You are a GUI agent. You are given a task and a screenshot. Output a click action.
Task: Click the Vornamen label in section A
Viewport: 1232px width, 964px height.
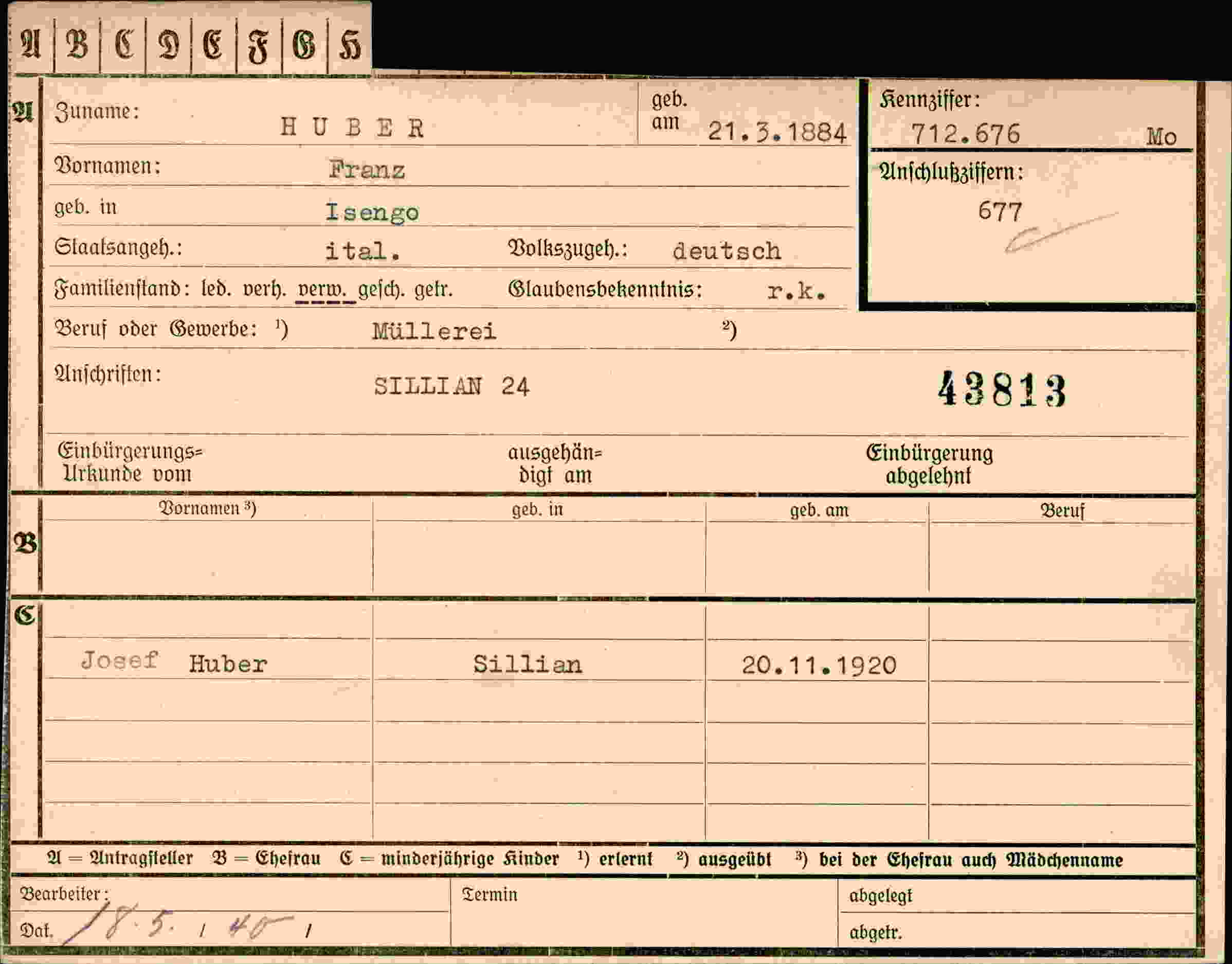click(107, 166)
